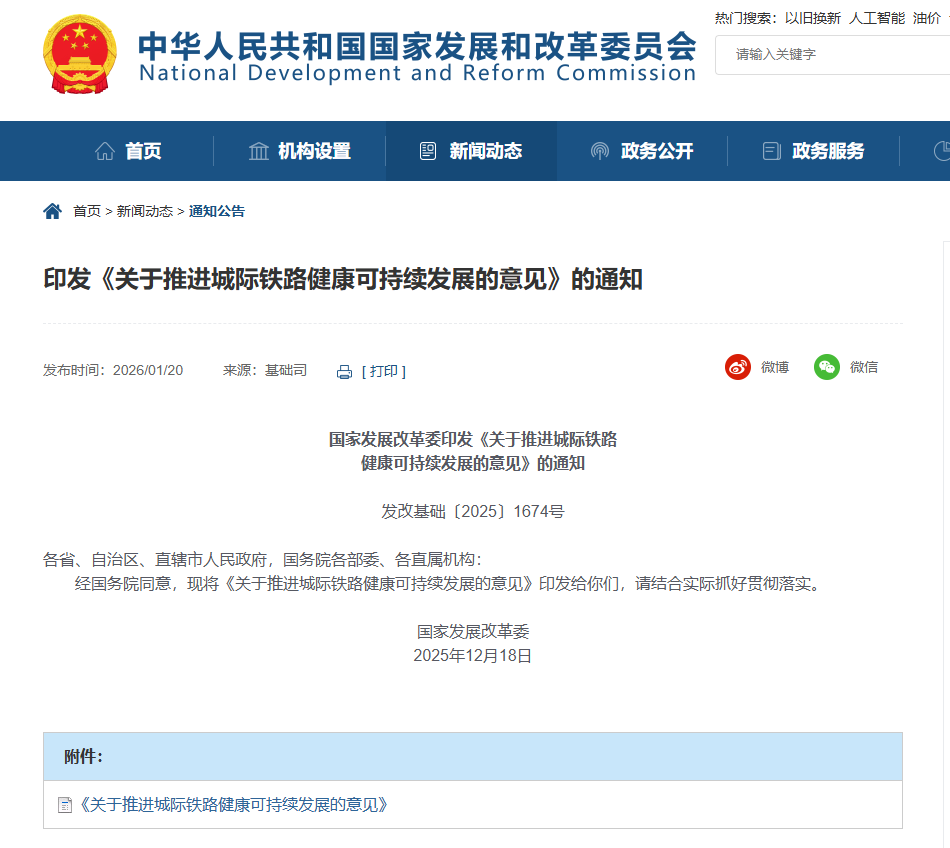Click the [打印] print link

click(383, 370)
